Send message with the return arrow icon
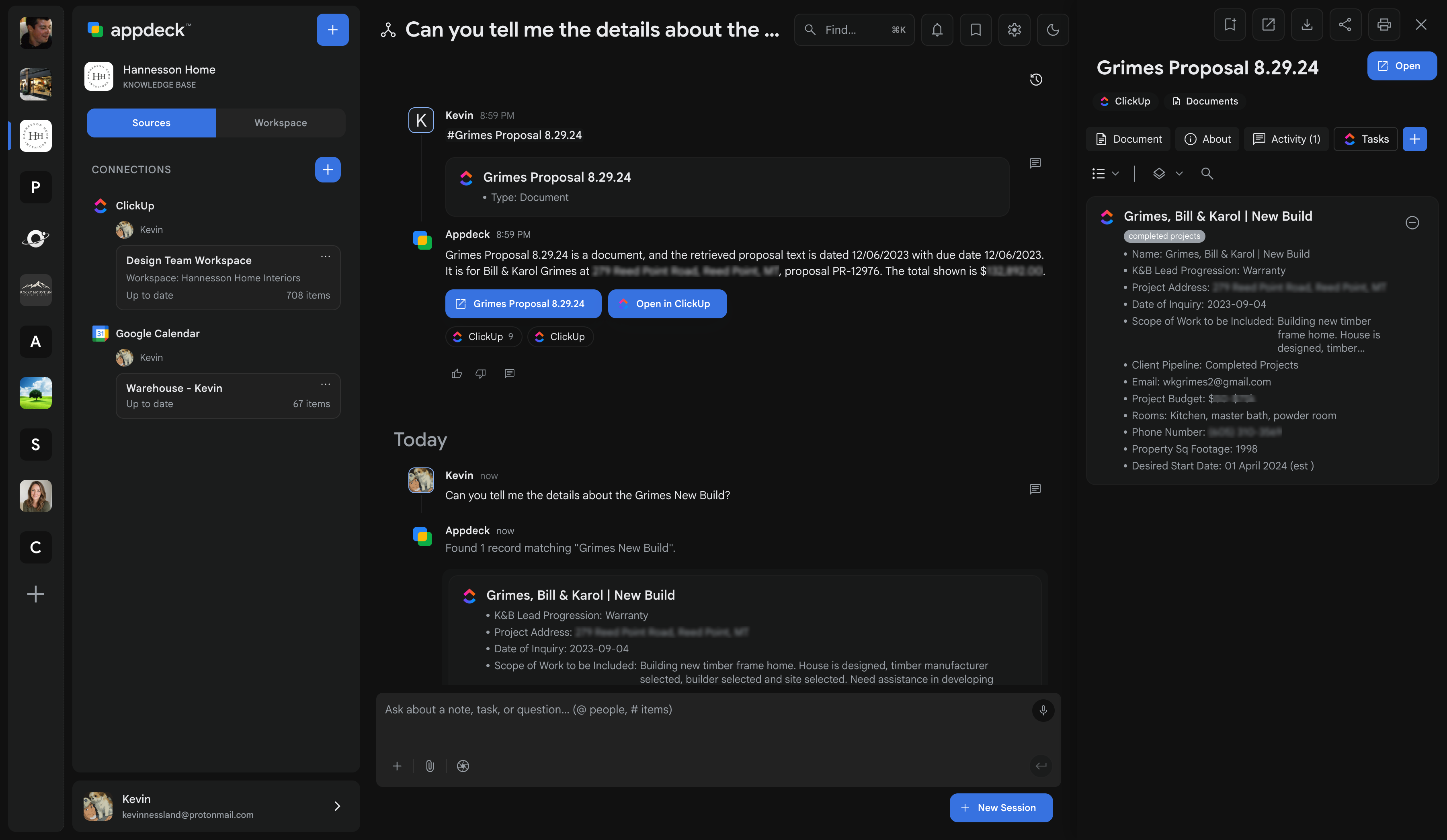Image resolution: width=1447 pixels, height=840 pixels. (1041, 766)
